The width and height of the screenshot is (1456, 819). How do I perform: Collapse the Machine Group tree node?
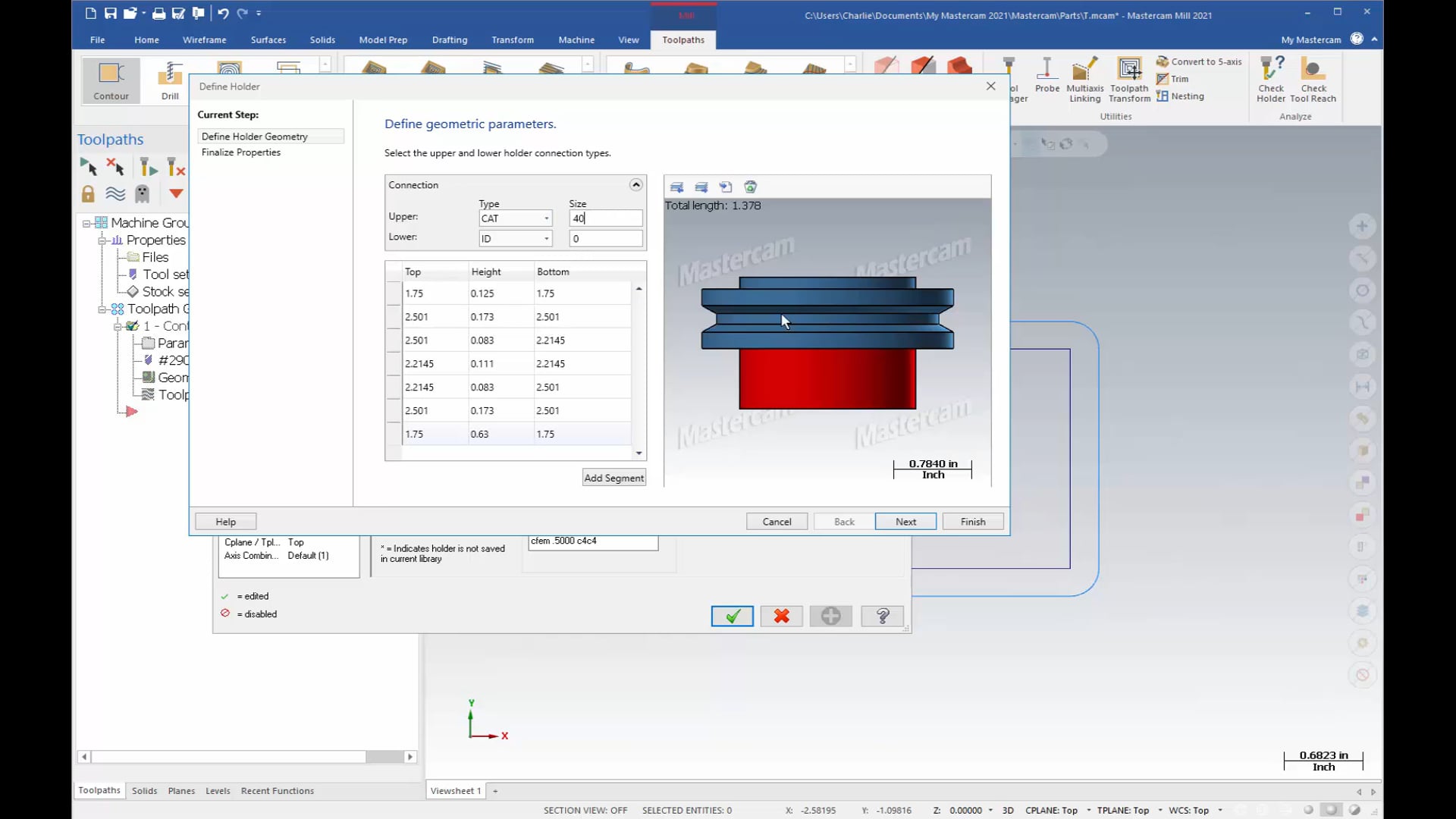click(x=86, y=223)
